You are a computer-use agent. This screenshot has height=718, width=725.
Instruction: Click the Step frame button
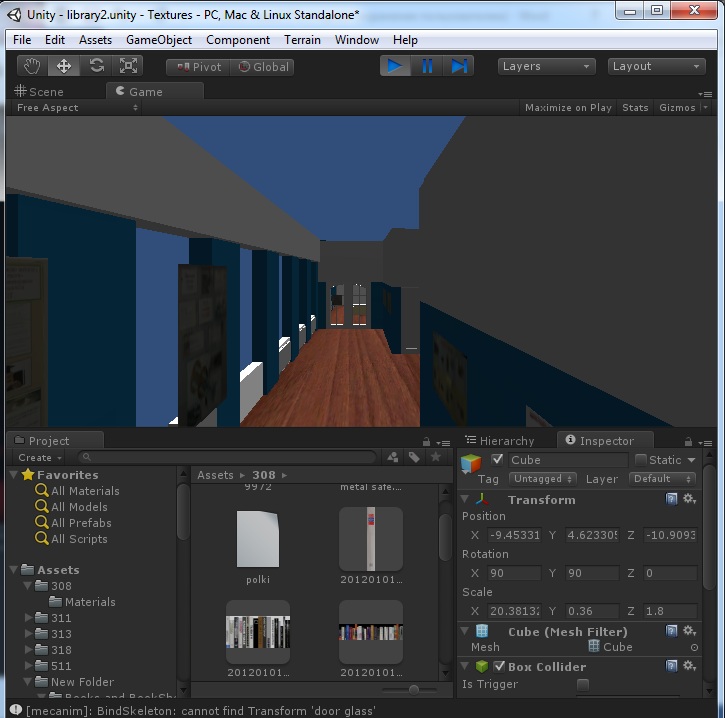point(459,66)
